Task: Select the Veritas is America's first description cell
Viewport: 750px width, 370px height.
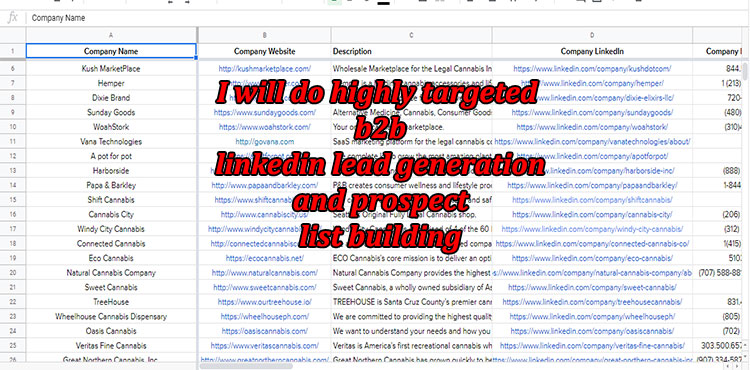Action: point(411,346)
